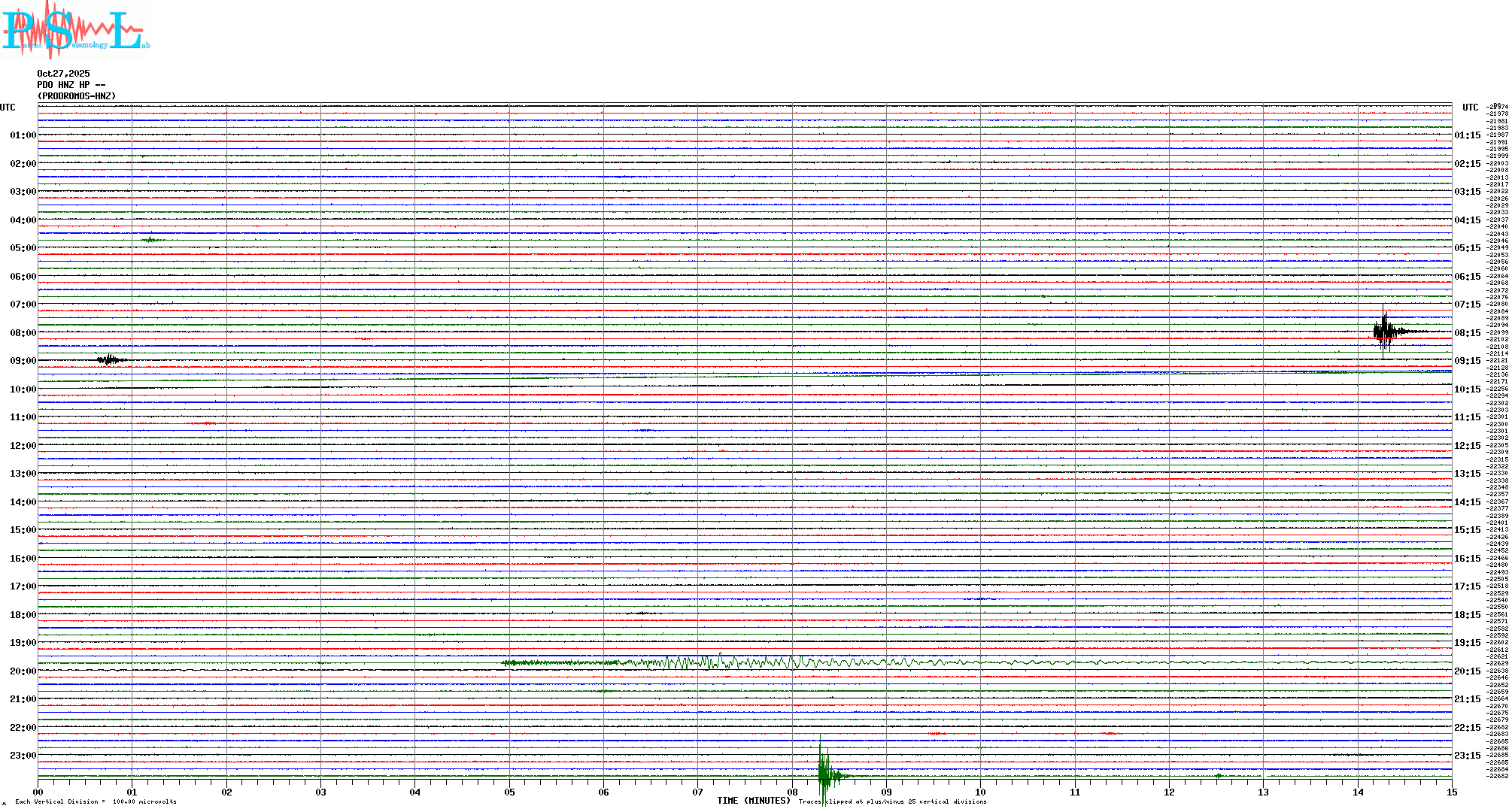Click the 12:00 hour label on left
Screen dimensions: 1512x812
pyautogui.click(x=23, y=446)
